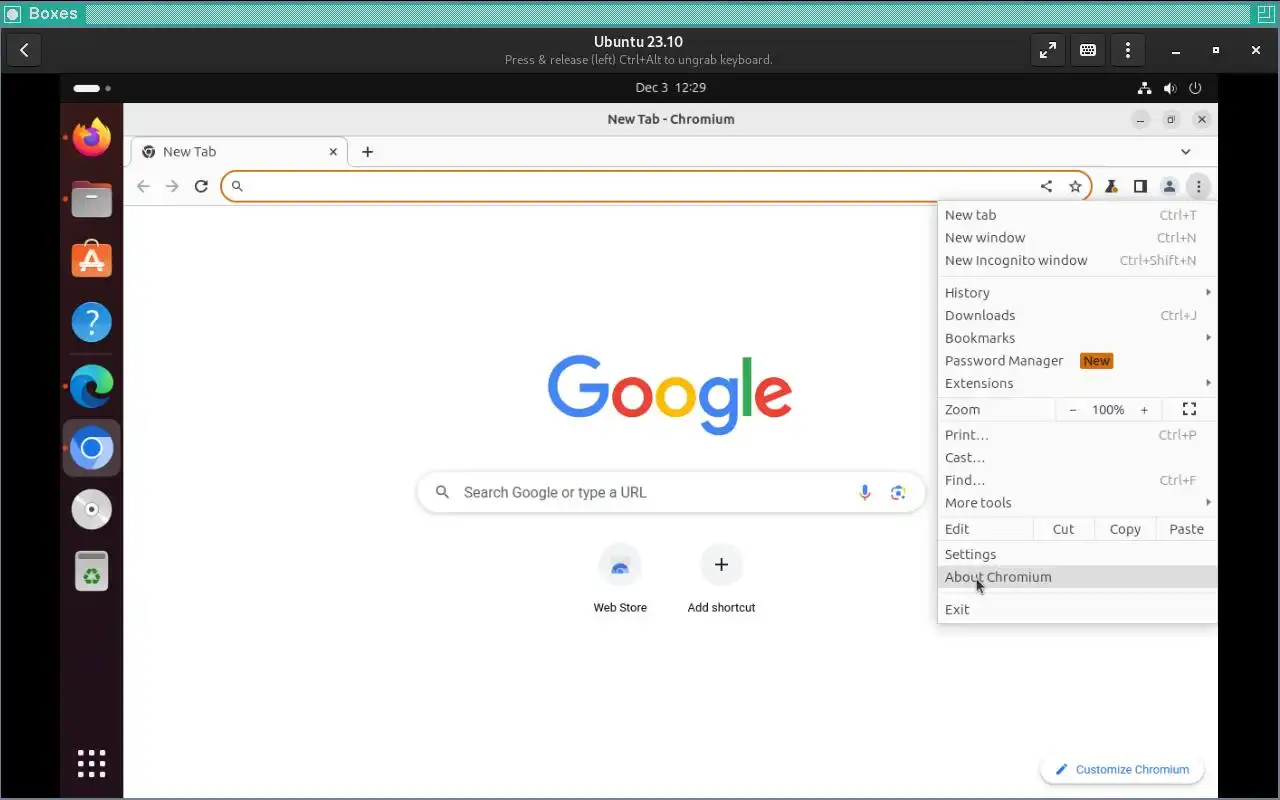Click Copy in the Edit row

[x=1125, y=529]
